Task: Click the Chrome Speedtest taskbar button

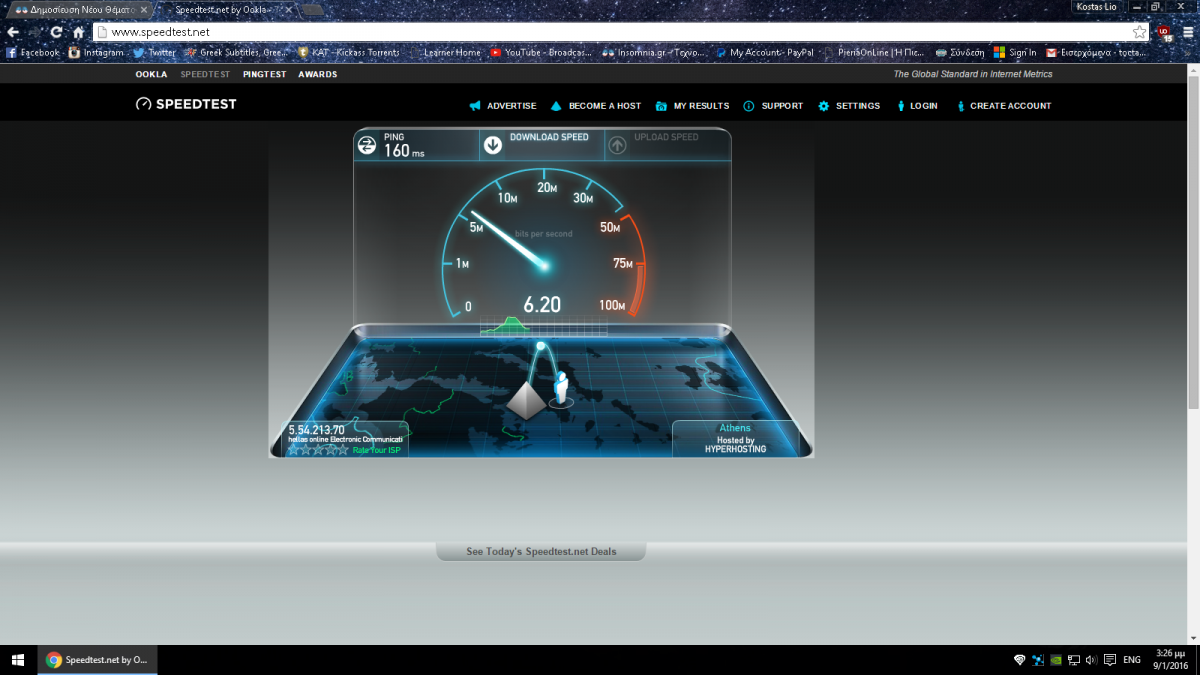Action: pyautogui.click(x=98, y=660)
